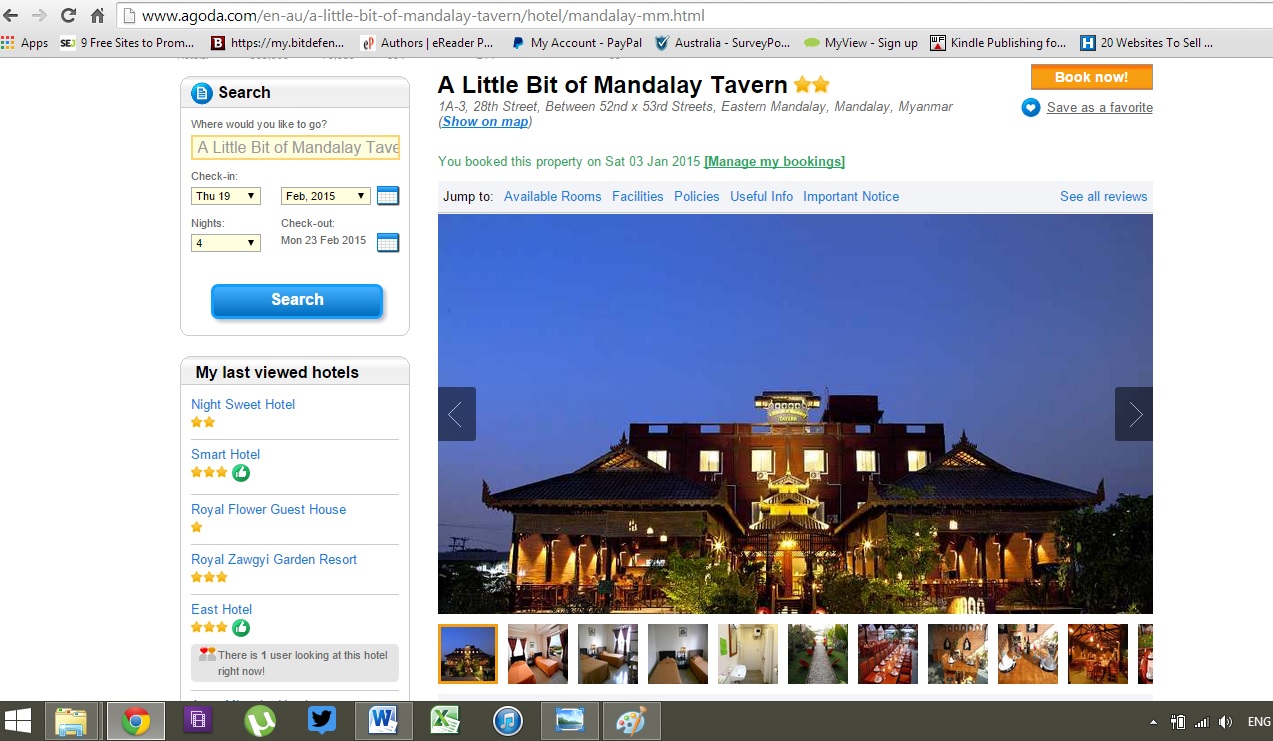This screenshot has height=741, width=1273.
Task: Click the orange Book now! button
Action: tap(1091, 77)
